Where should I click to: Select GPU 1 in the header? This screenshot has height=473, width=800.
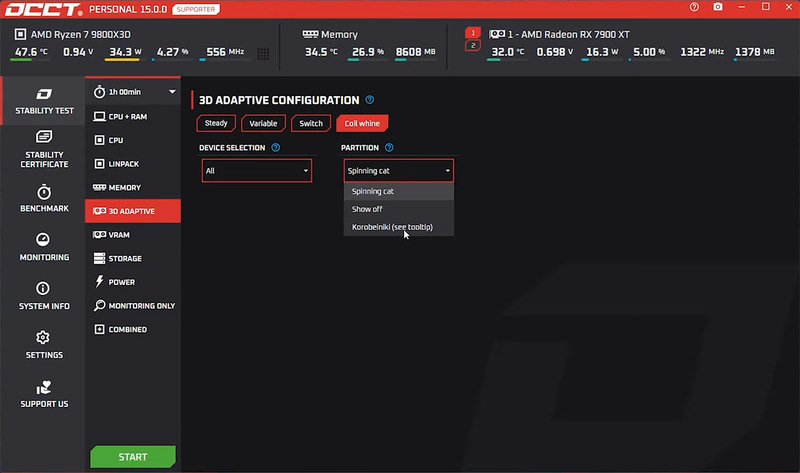pos(473,33)
